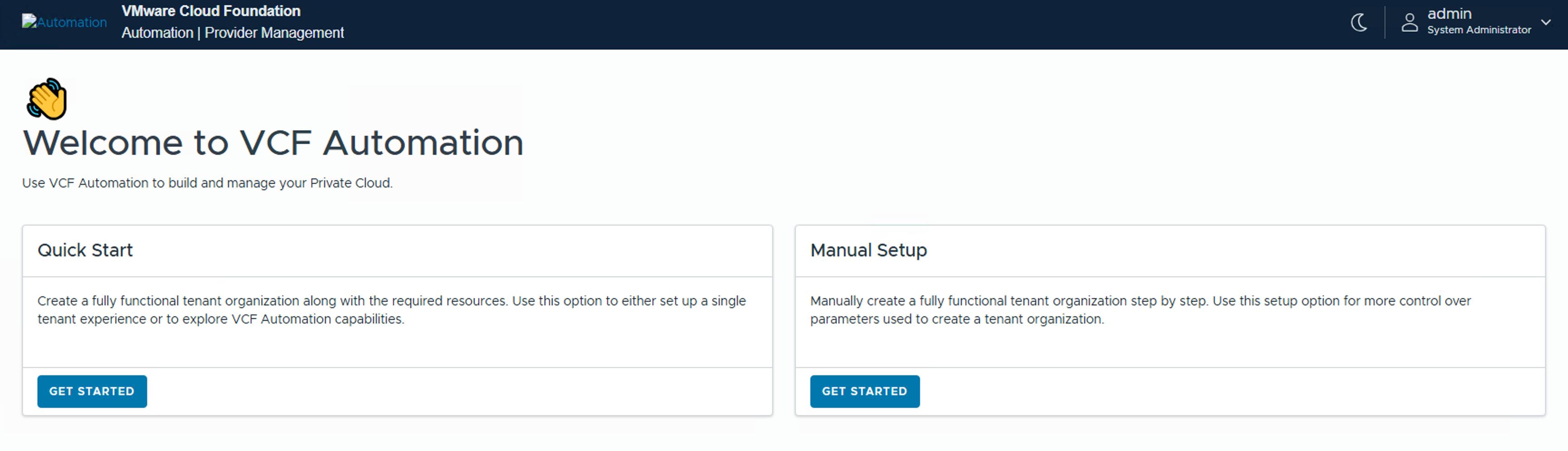Click the Provider Management header text

(274, 33)
